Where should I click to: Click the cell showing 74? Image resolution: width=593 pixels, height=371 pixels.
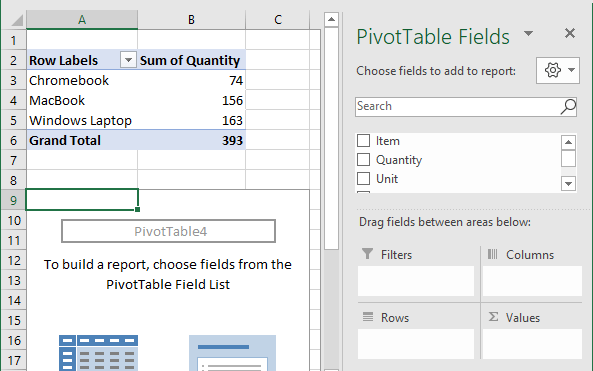tap(191, 80)
